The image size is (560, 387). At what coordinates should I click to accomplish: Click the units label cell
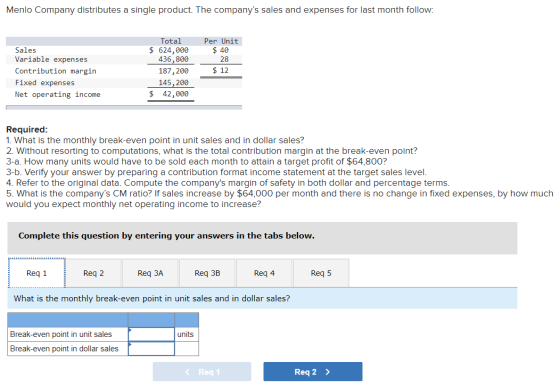[x=186, y=334]
